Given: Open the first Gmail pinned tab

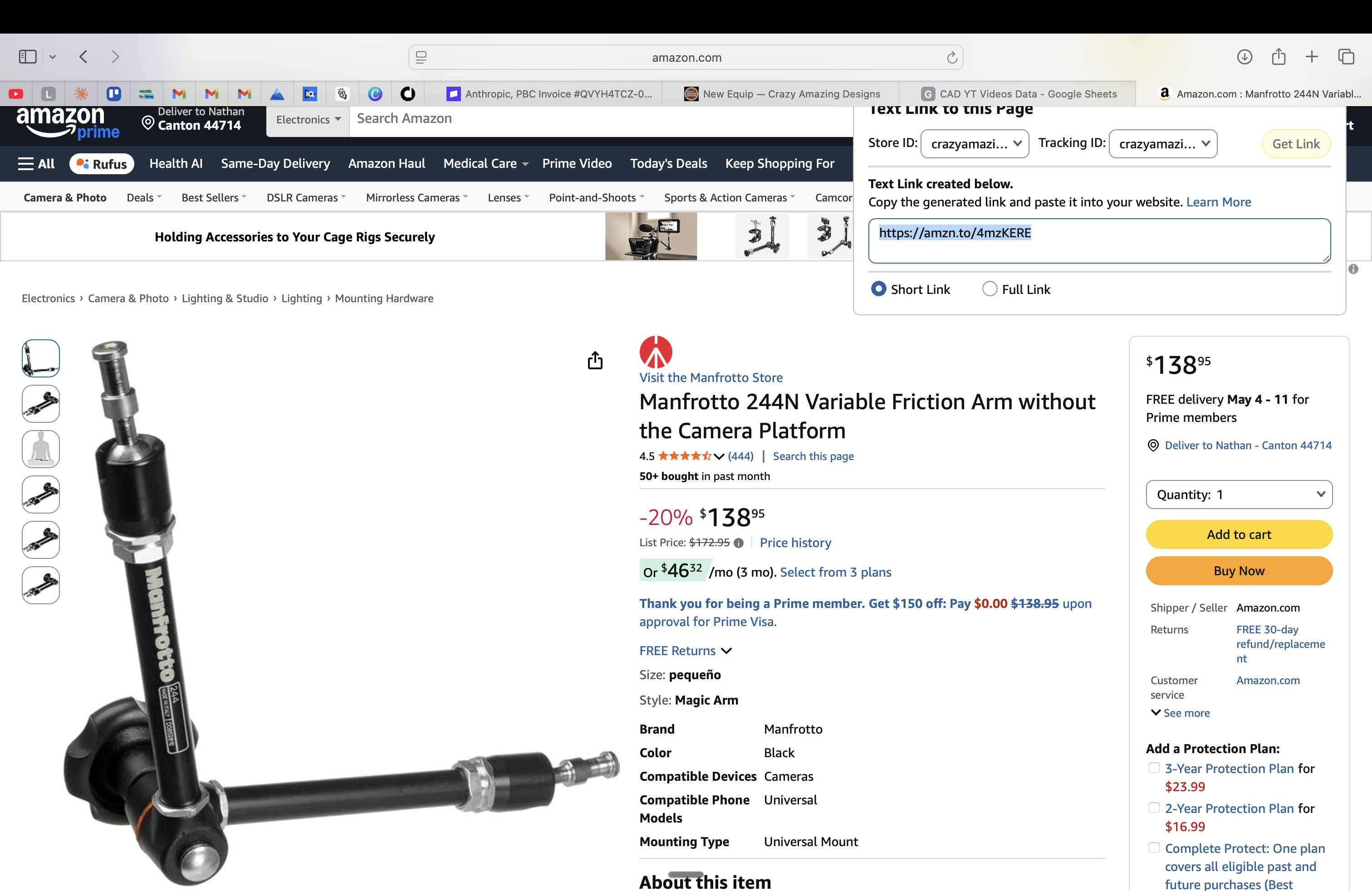Looking at the screenshot, I should click(179, 93).
